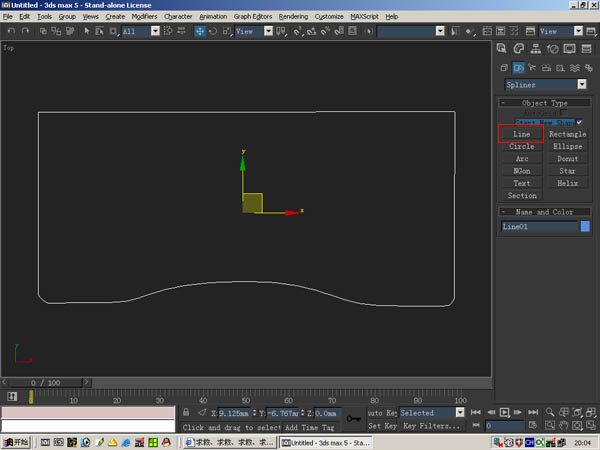This screenshot has height=450, width=600.
Task: Toggle the Selection Lock padlock
Action: pos(186,412)
